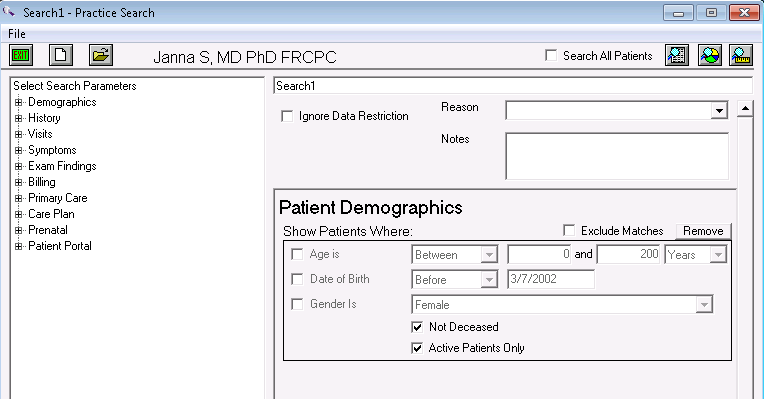Click the minimum age field showing 0
Image resolution: width=764 pixels, height=399 pixels.
[539, 254]
